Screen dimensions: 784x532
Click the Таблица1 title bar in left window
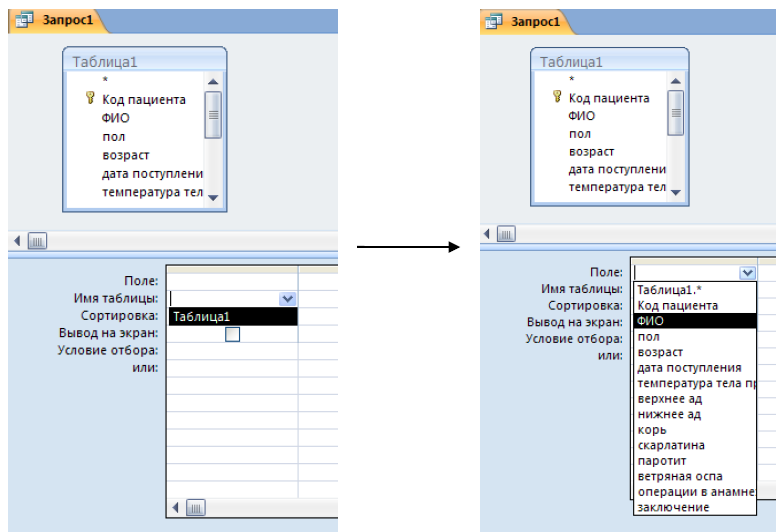tap(144, 60)
